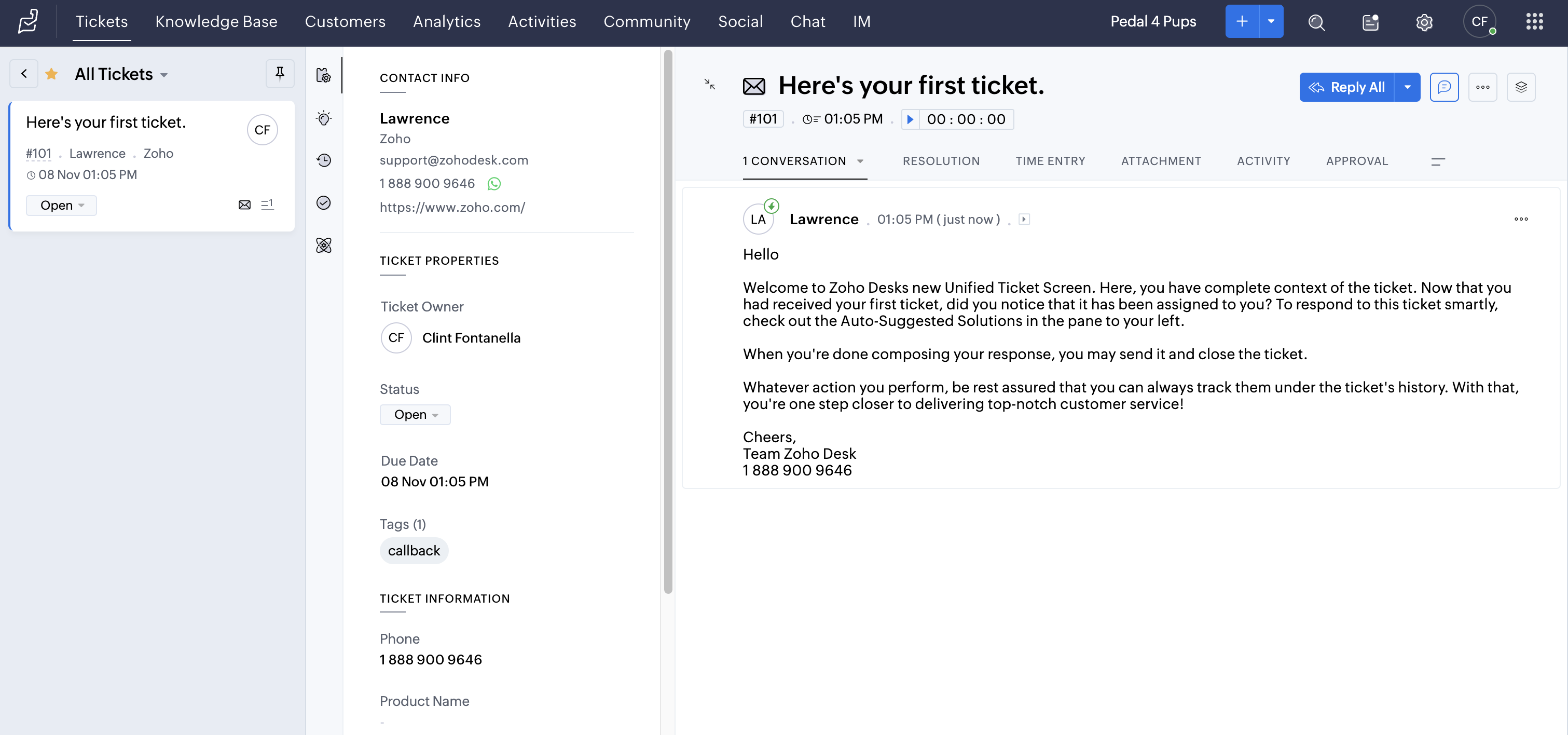Collapse the ticket detail view with the arrows icon

click(709, 85)
